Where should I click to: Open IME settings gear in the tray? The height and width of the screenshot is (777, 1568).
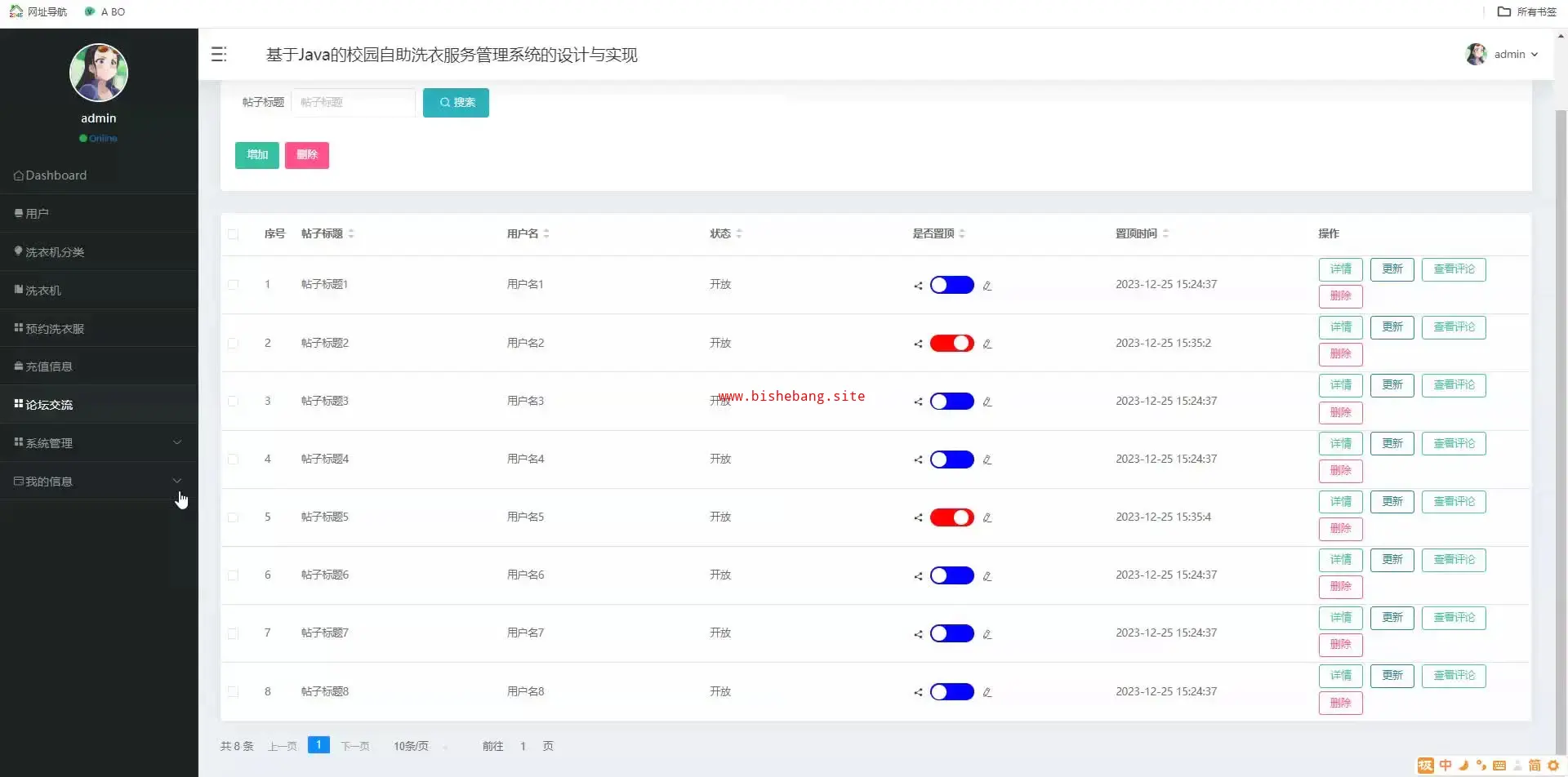pos(1553,766)
